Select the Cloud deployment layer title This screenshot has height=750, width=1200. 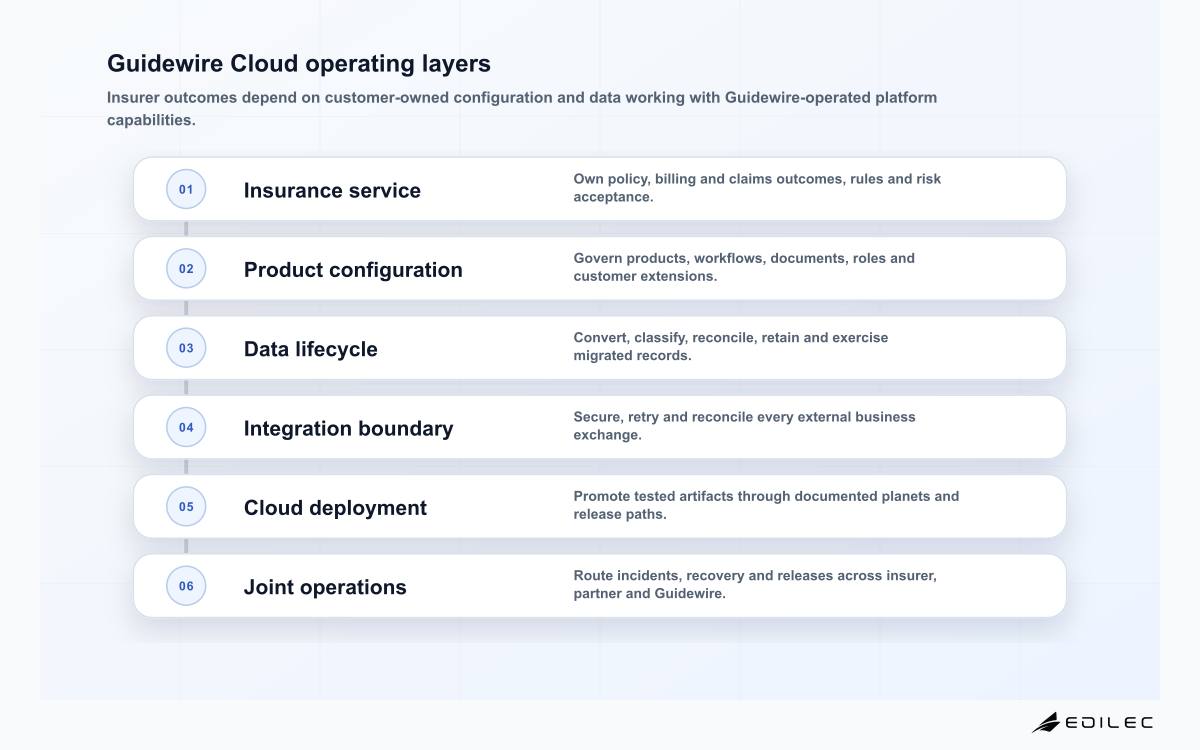click(335, 508)
